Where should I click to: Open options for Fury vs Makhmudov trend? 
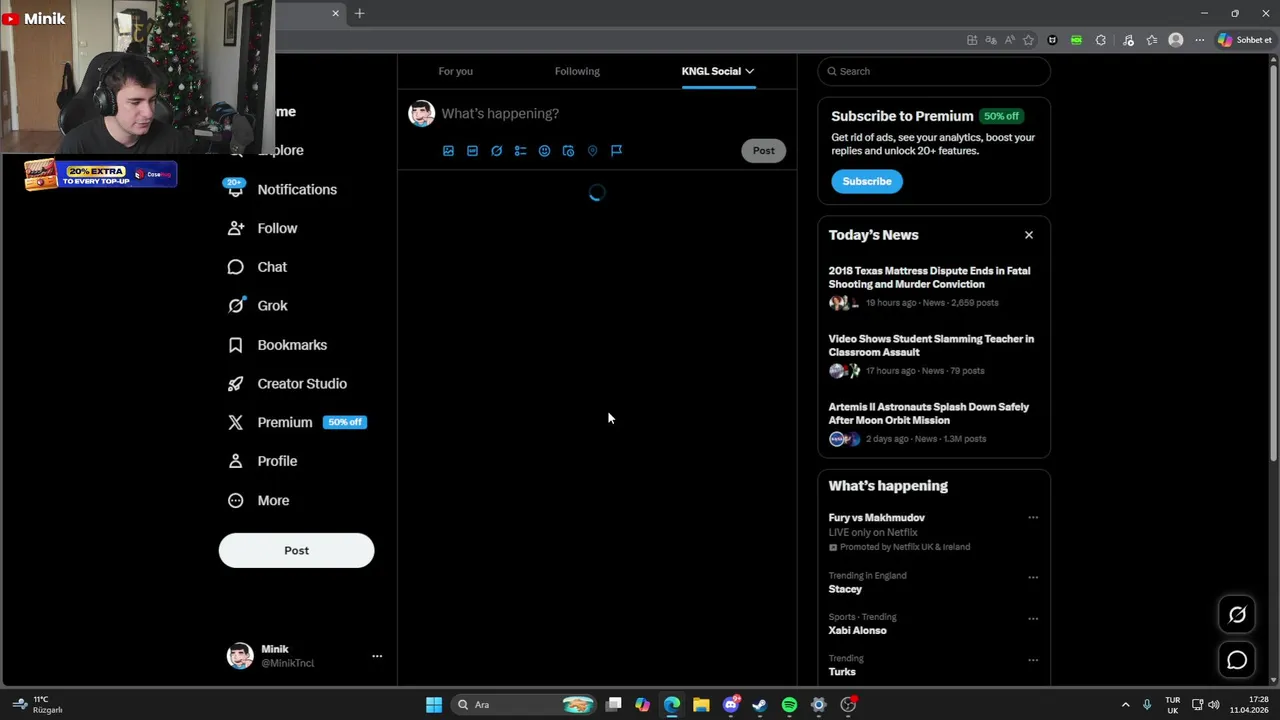coord(1033,518)
